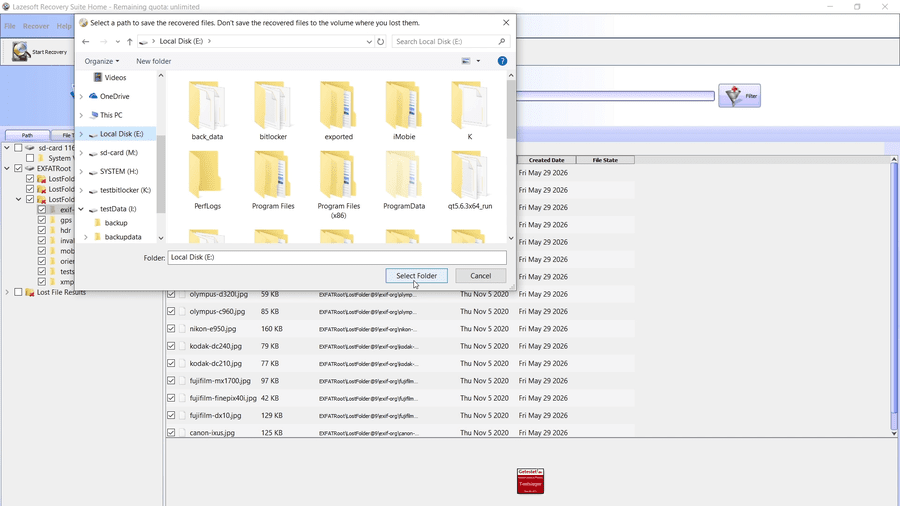Select the PerfLogs folder
Viewport: 900px width, 506px height.
coord(207,180)
